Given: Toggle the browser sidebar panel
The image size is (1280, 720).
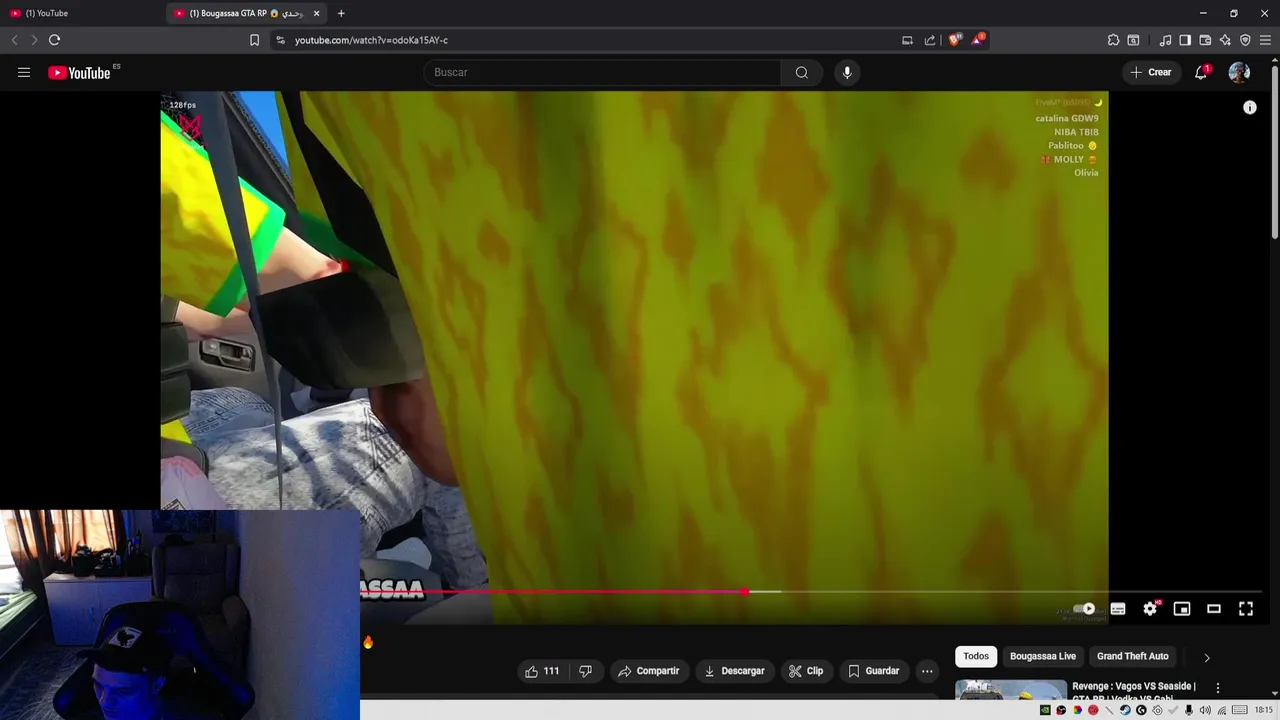Looking at the screenshot, I should (x=1185, y=40).
